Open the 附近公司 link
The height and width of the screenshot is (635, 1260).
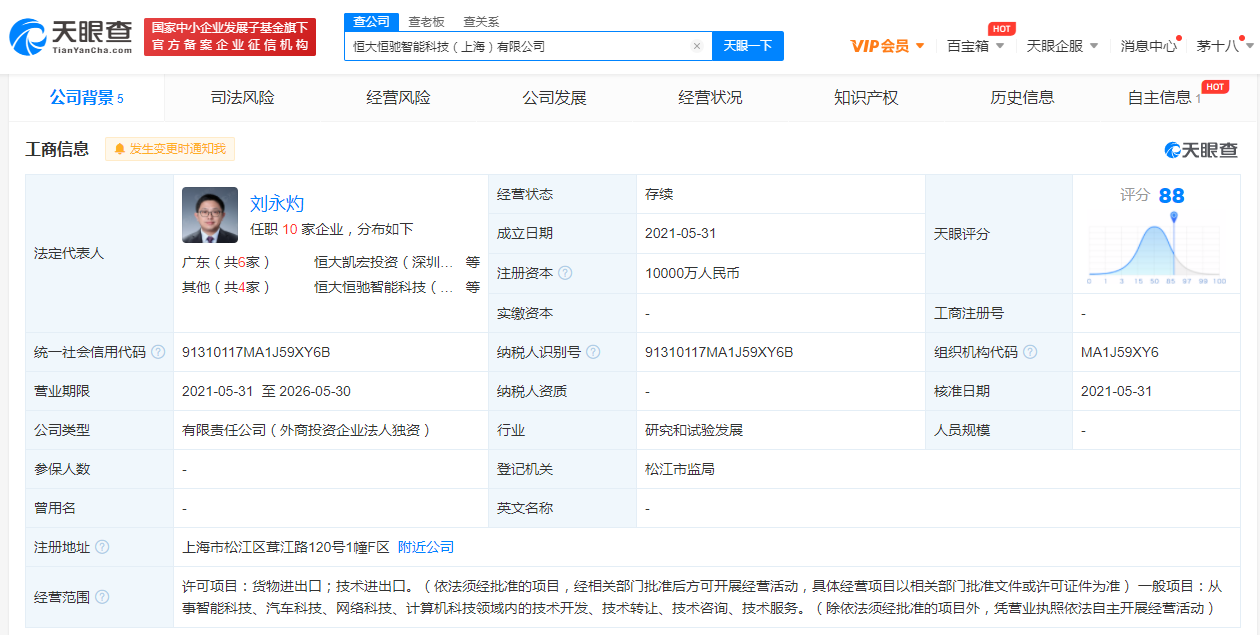426,547
